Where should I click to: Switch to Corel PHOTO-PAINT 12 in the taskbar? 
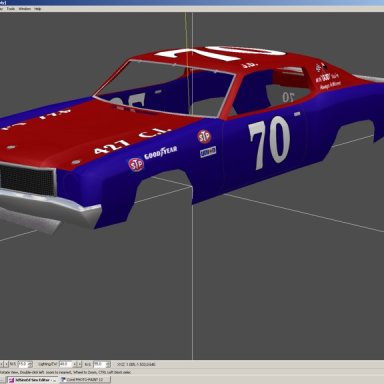point(85,380)
